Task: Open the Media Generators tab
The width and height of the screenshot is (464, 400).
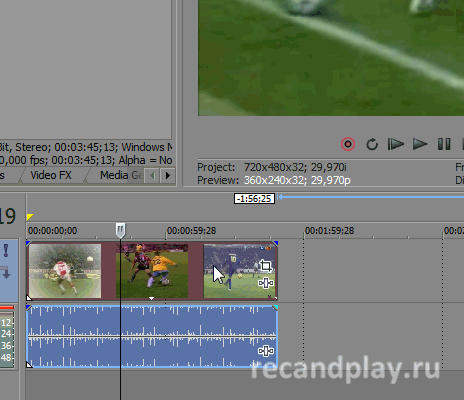Action: [x=121, y=175]
